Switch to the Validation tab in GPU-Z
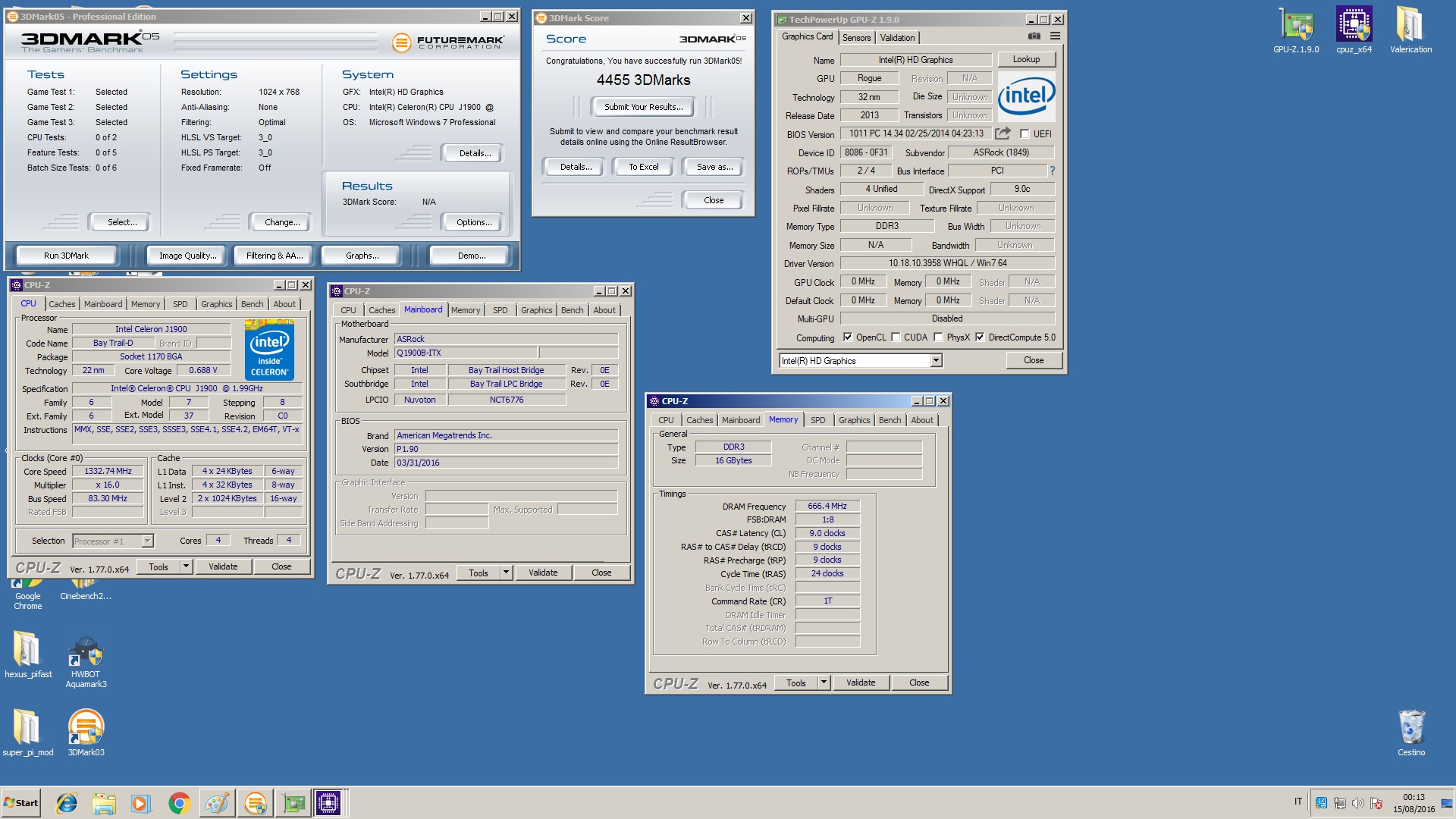Screen dimensions: 1456x819 [x=897, y=38]
